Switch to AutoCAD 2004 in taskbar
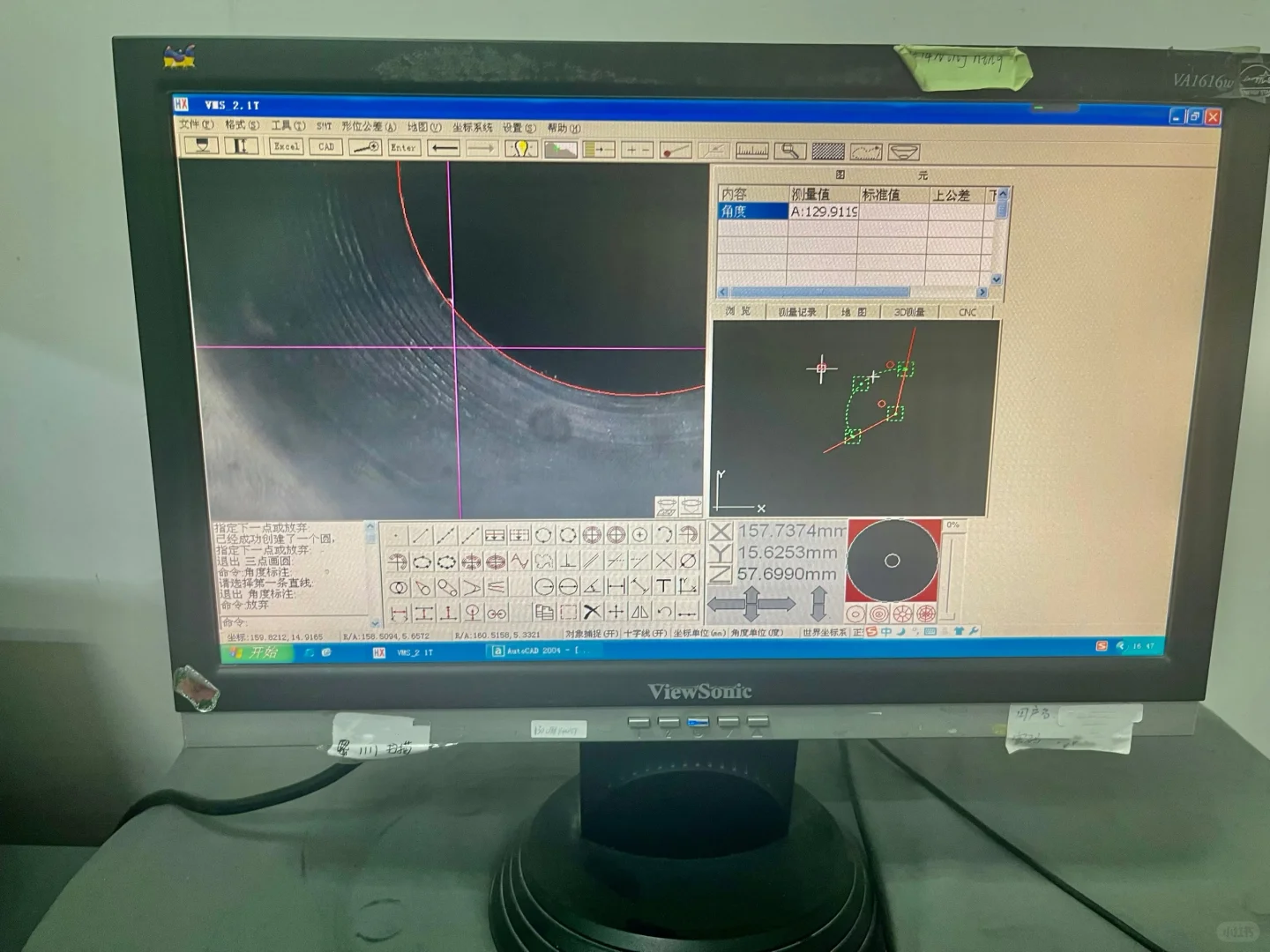1270x952 pixels. tap(544, 651)
